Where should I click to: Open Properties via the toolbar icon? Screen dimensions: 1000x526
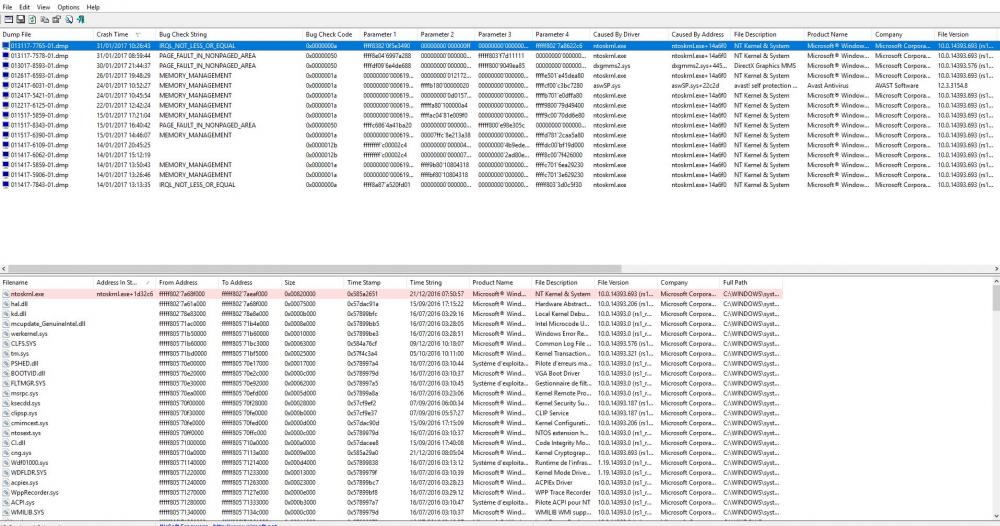55,19
